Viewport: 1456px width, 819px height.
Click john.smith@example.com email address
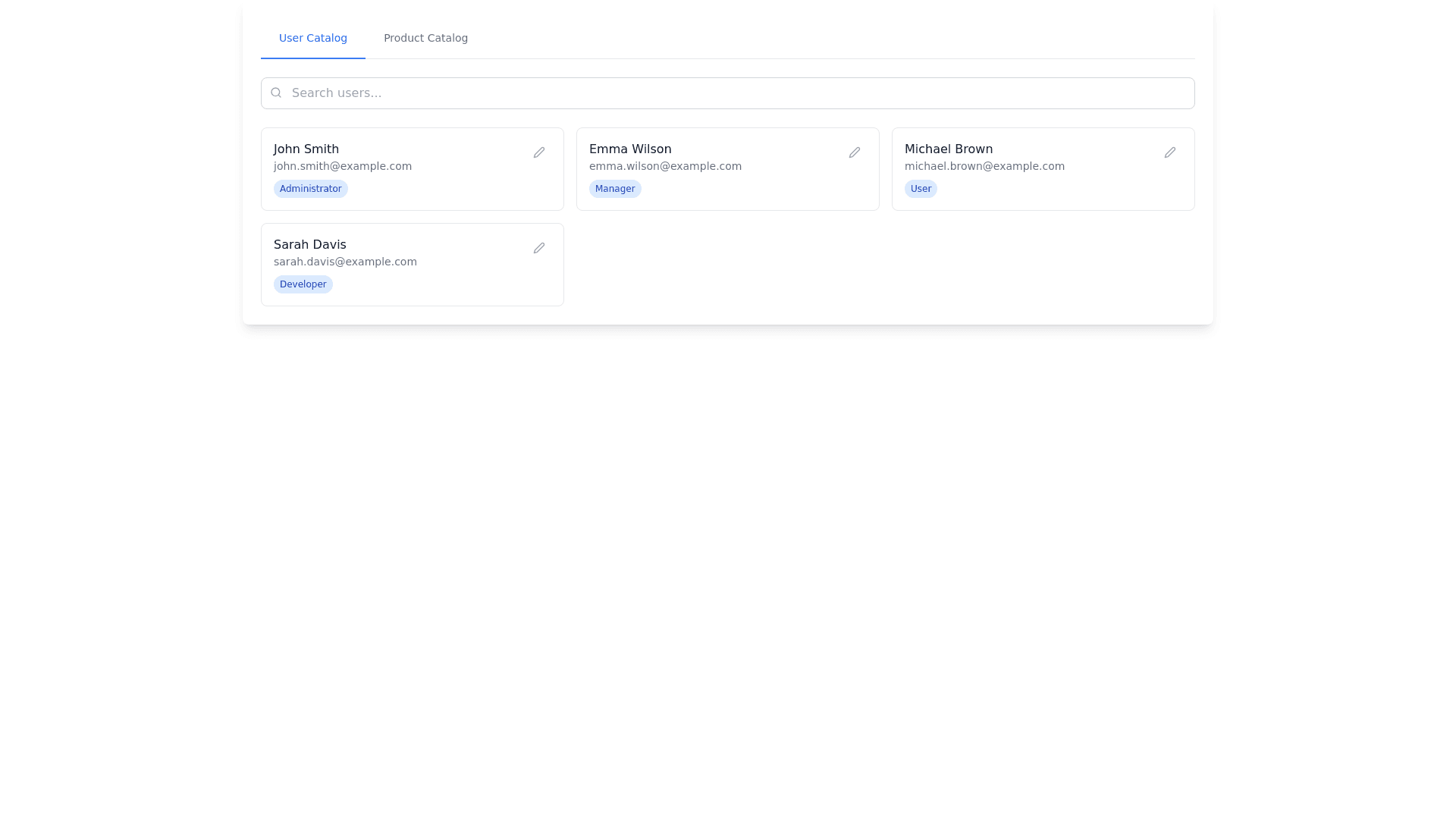[343, 166]
